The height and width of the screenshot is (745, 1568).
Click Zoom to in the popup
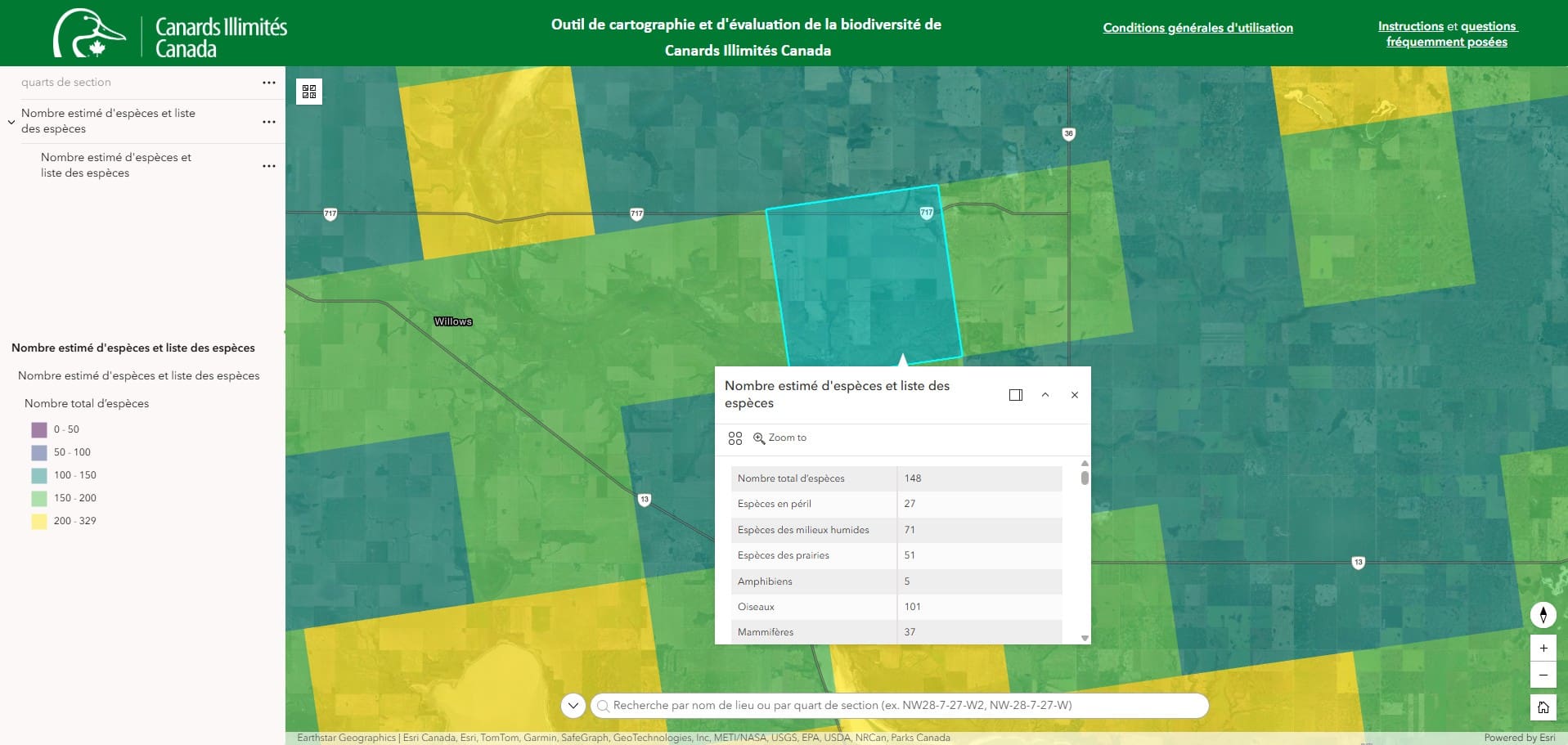coord(780,438)
